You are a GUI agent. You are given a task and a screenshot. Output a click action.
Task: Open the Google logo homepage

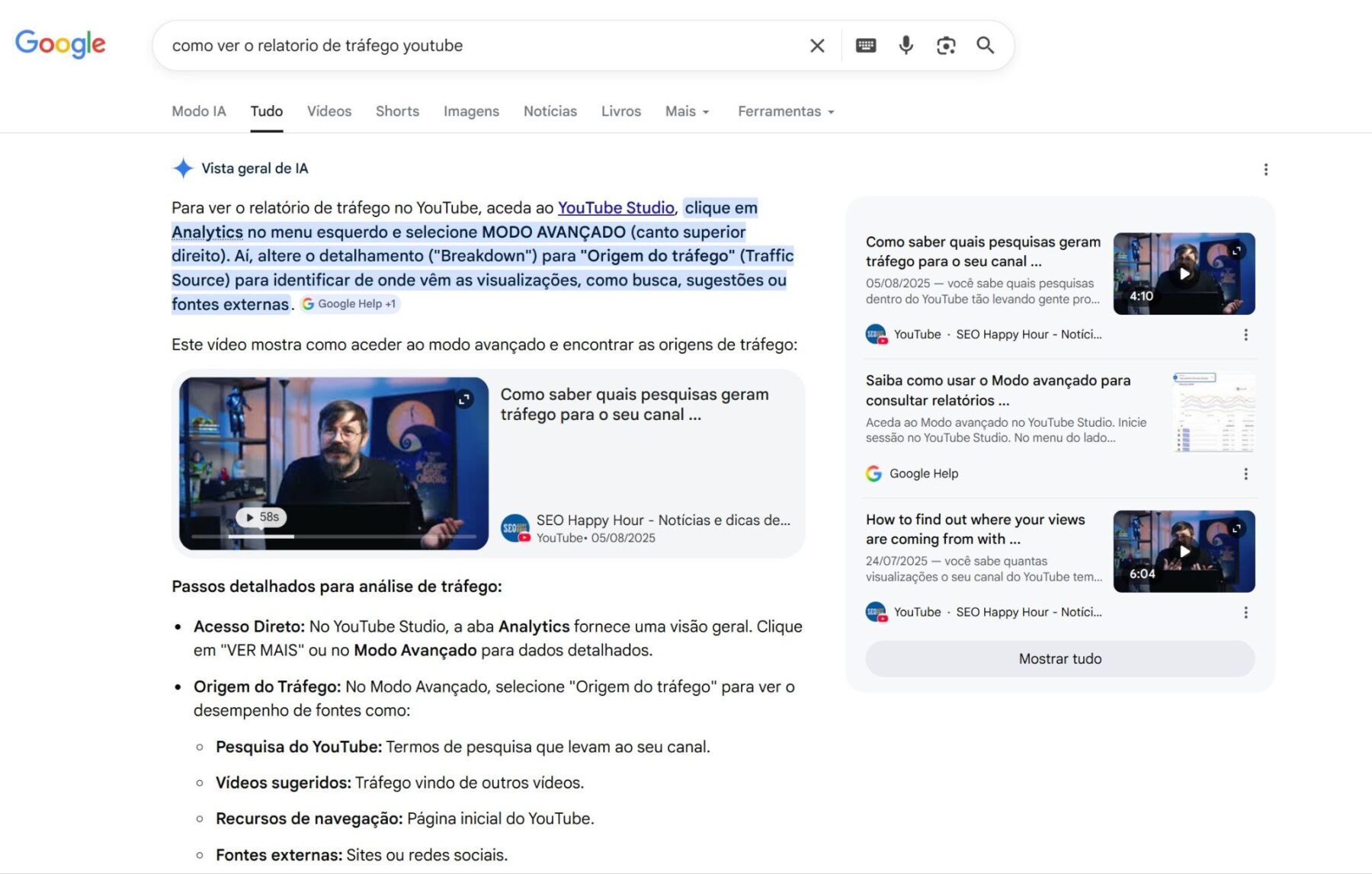coord(60,44)
